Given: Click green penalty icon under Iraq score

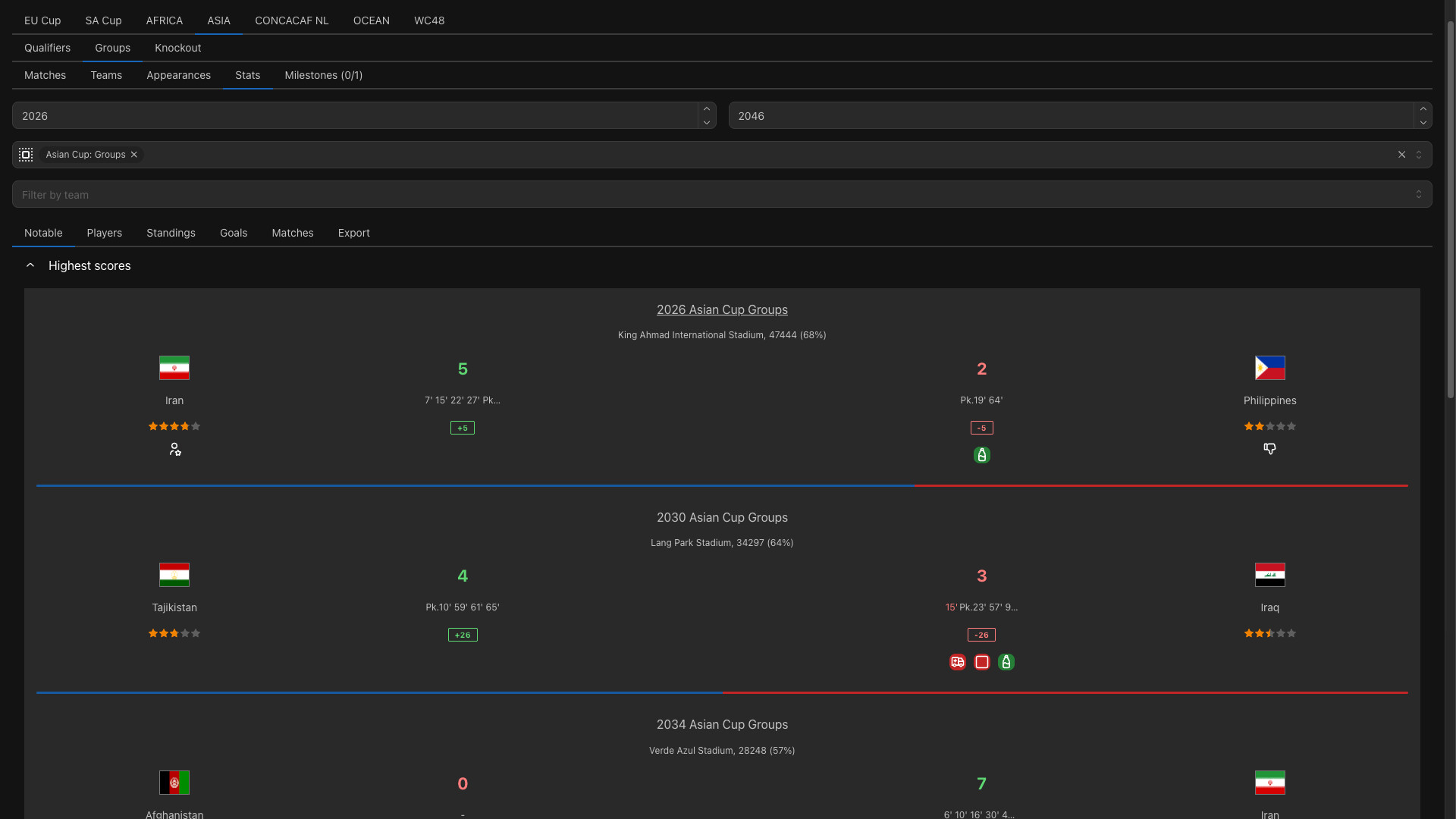Looking at the screenshot, I should [1006, 662].
